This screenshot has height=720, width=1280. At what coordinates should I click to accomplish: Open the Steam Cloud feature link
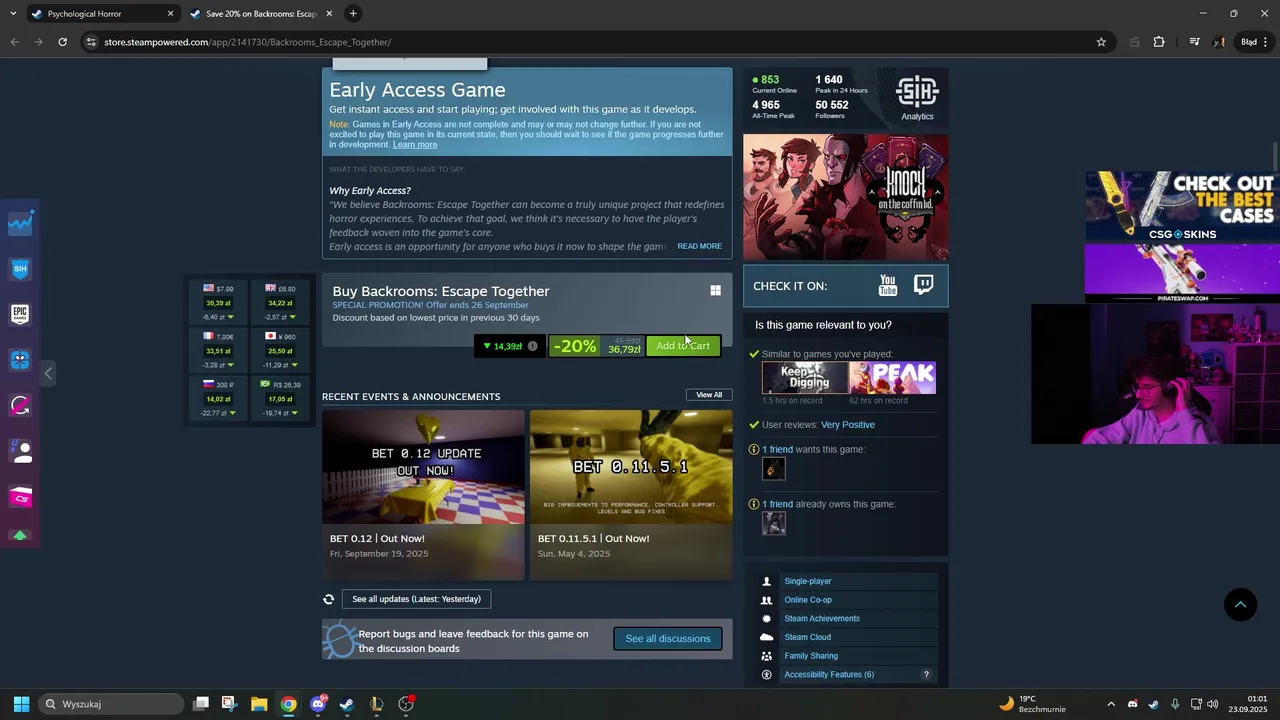pyautogui.click(x=808, y=637)
